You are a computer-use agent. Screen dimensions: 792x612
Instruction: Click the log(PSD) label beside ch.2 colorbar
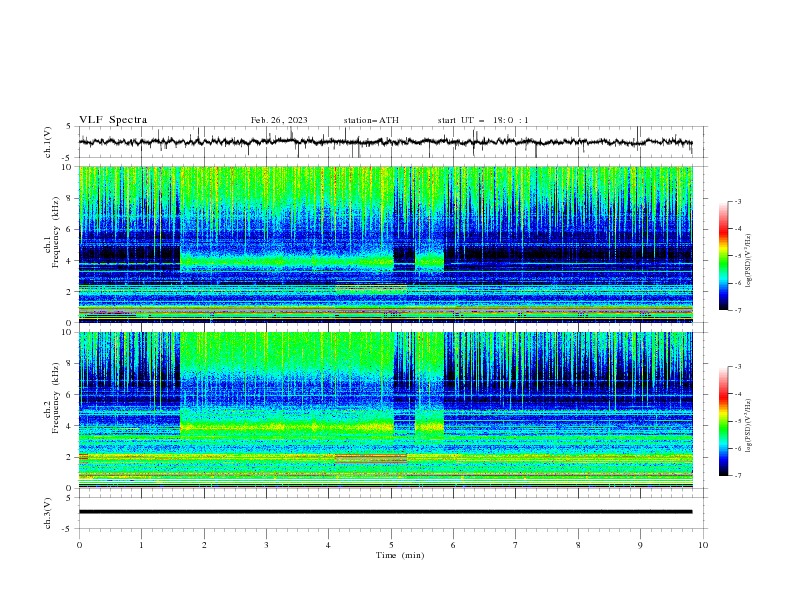pyautogui.click(x=749, y=426)
